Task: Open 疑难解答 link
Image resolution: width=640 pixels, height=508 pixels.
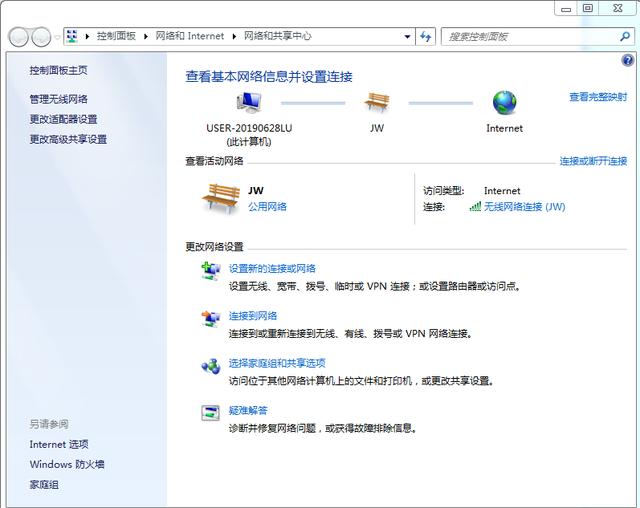Action: click(x=248, y=410)
